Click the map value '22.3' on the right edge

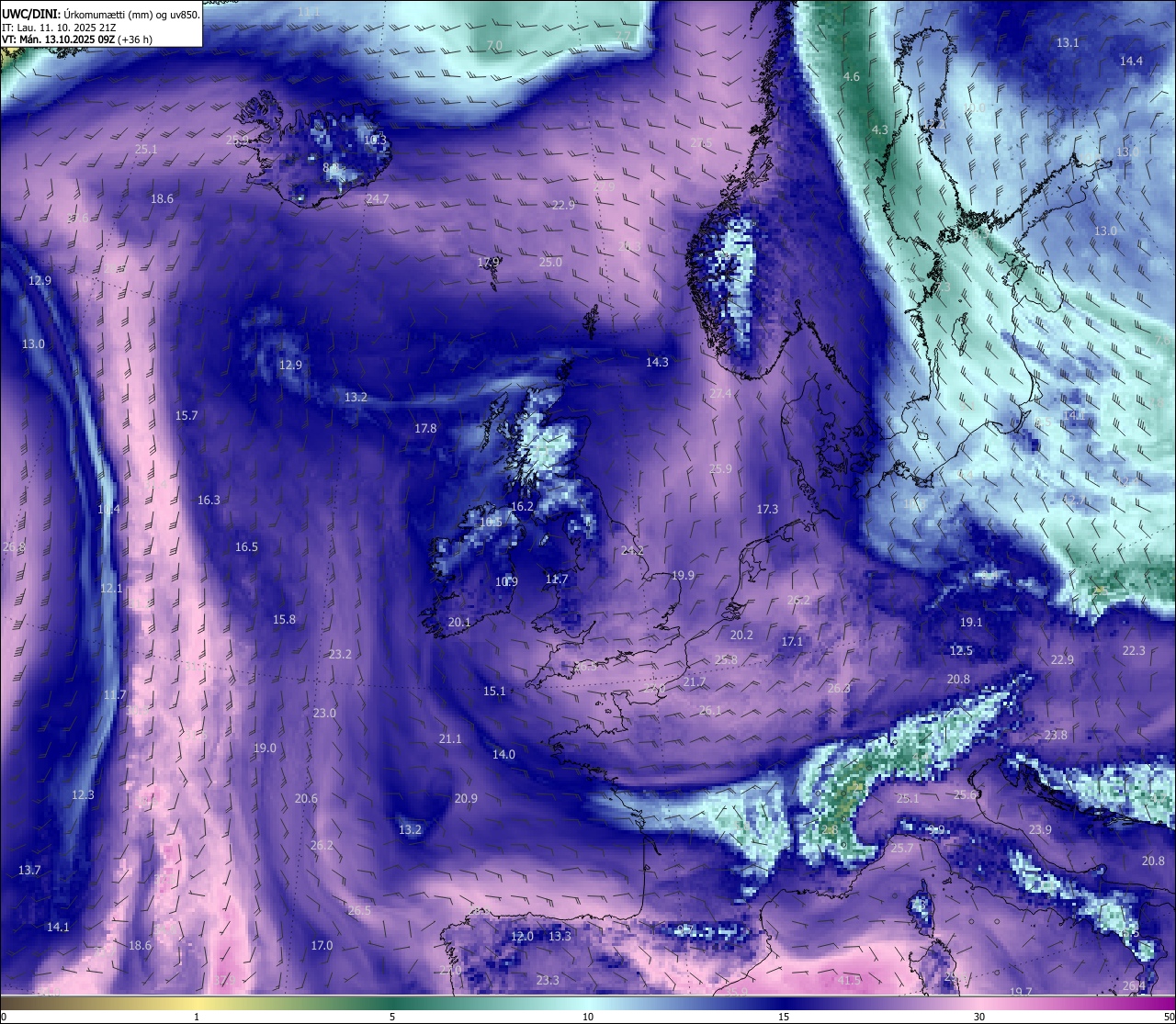click(1134, 650)
